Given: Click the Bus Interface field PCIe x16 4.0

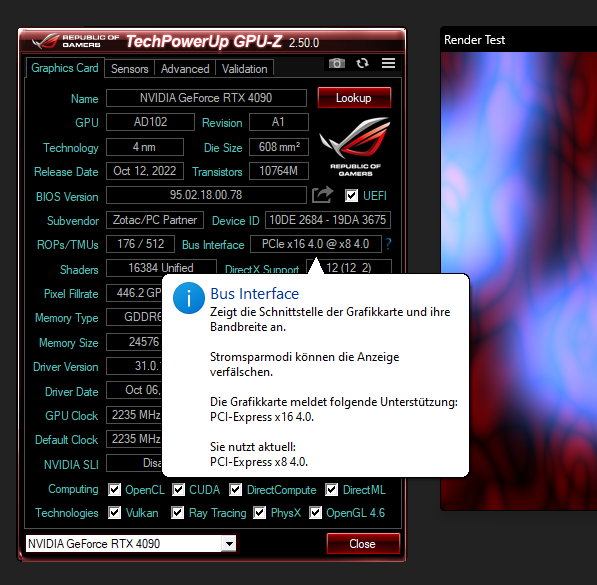Looking at the screenshot, I should click(x=316, y=244).
